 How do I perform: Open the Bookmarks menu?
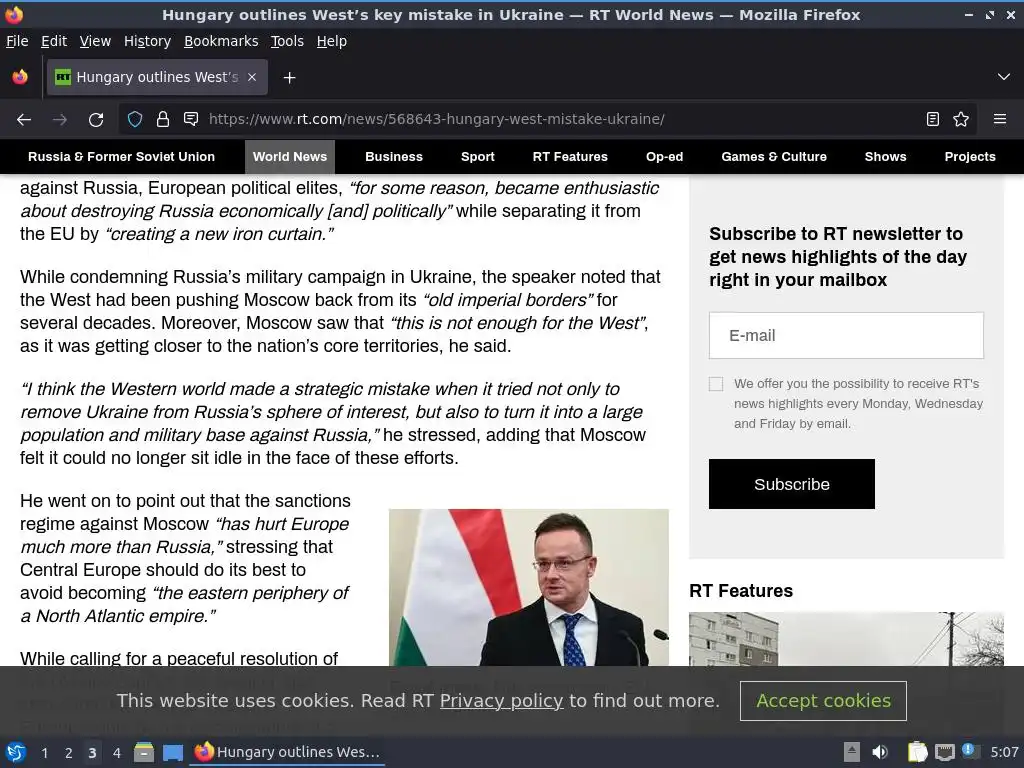221,41
